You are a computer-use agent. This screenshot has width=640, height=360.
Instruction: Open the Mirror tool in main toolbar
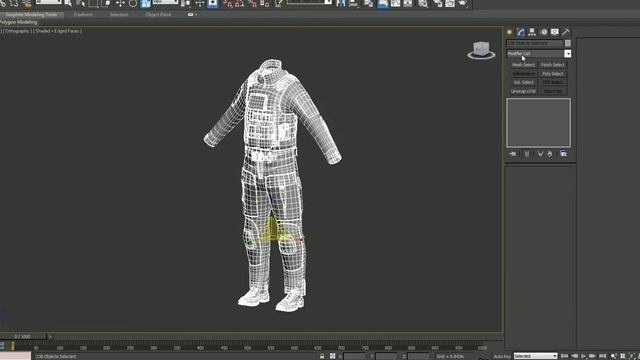tap(341, 3)
